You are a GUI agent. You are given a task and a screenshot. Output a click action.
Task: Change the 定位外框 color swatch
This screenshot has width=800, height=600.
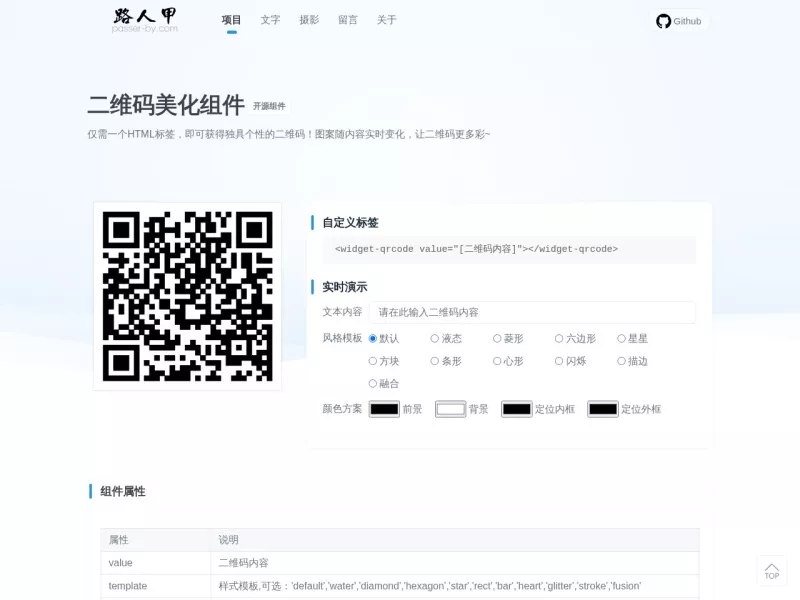click(x=603, y=409)
